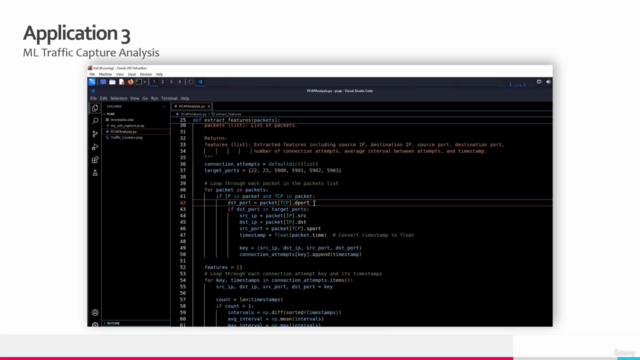640x360 pixels.
Task: Click extract_features in the breadcrumb bar
Action: click(228, 114)
